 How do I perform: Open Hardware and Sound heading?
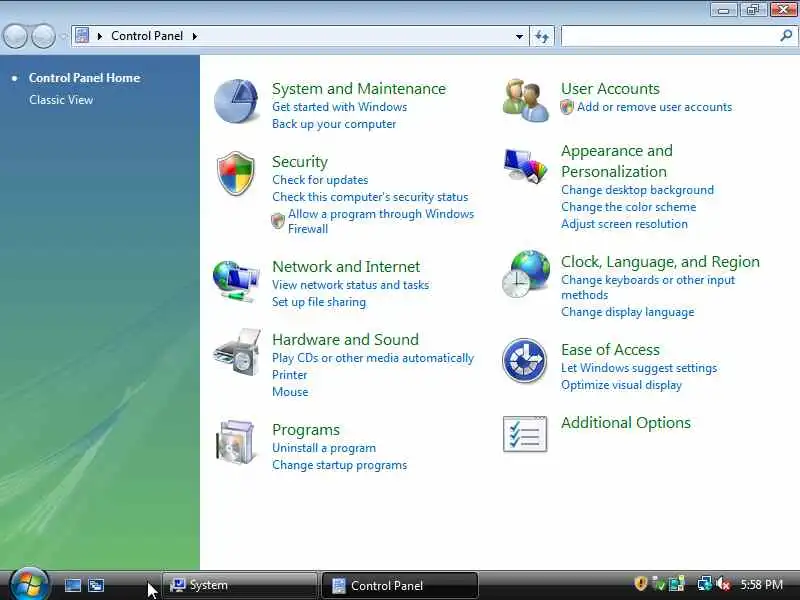[x=345, y=340]
